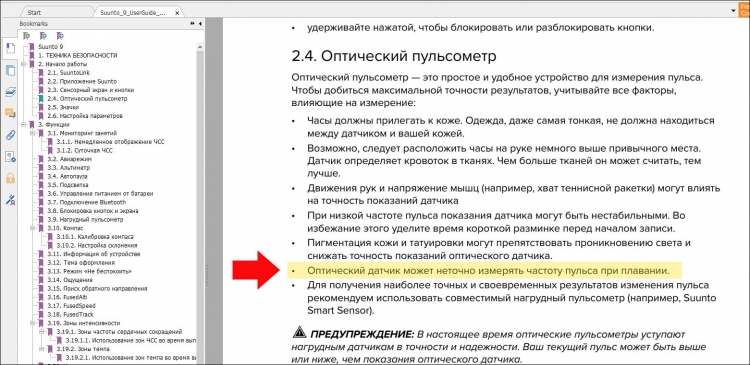Screen dimensions: 750x365
Task: Select bookmark '2.4. Оптический пульсометр'
Action: [87, 99]
